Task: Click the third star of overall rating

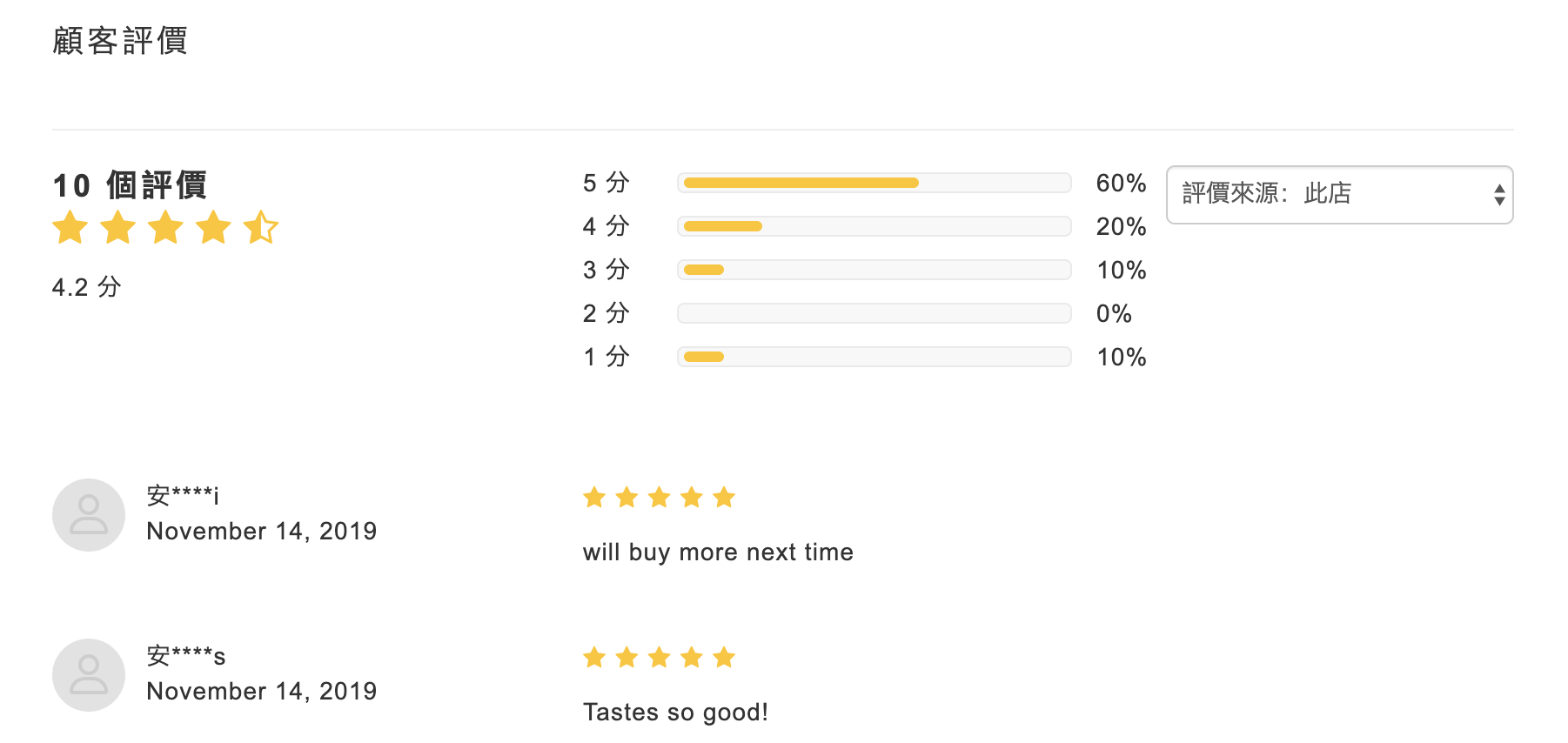Action: [x=165, y=228]
